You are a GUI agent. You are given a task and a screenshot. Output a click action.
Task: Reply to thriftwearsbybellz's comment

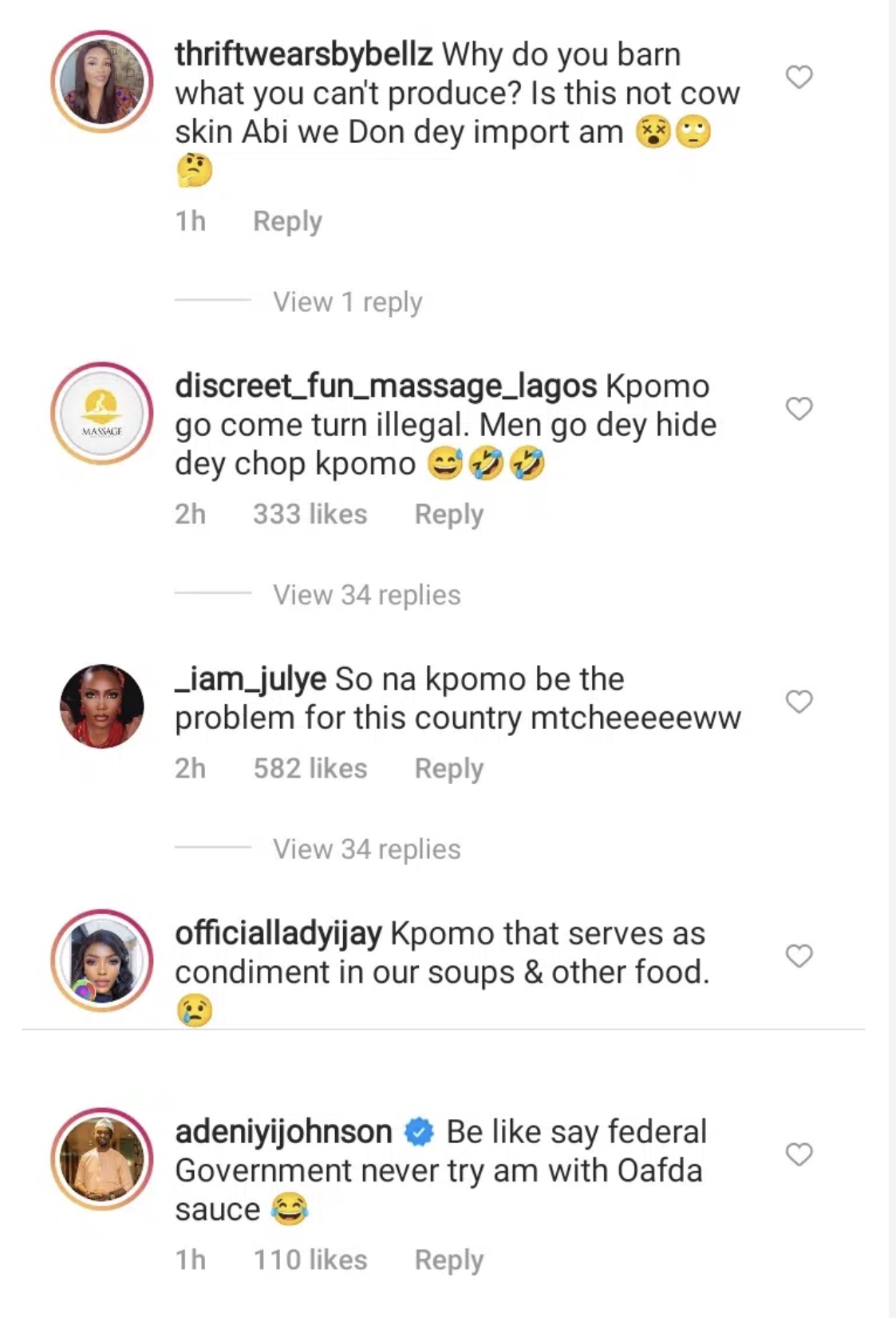tap(287, 221)
